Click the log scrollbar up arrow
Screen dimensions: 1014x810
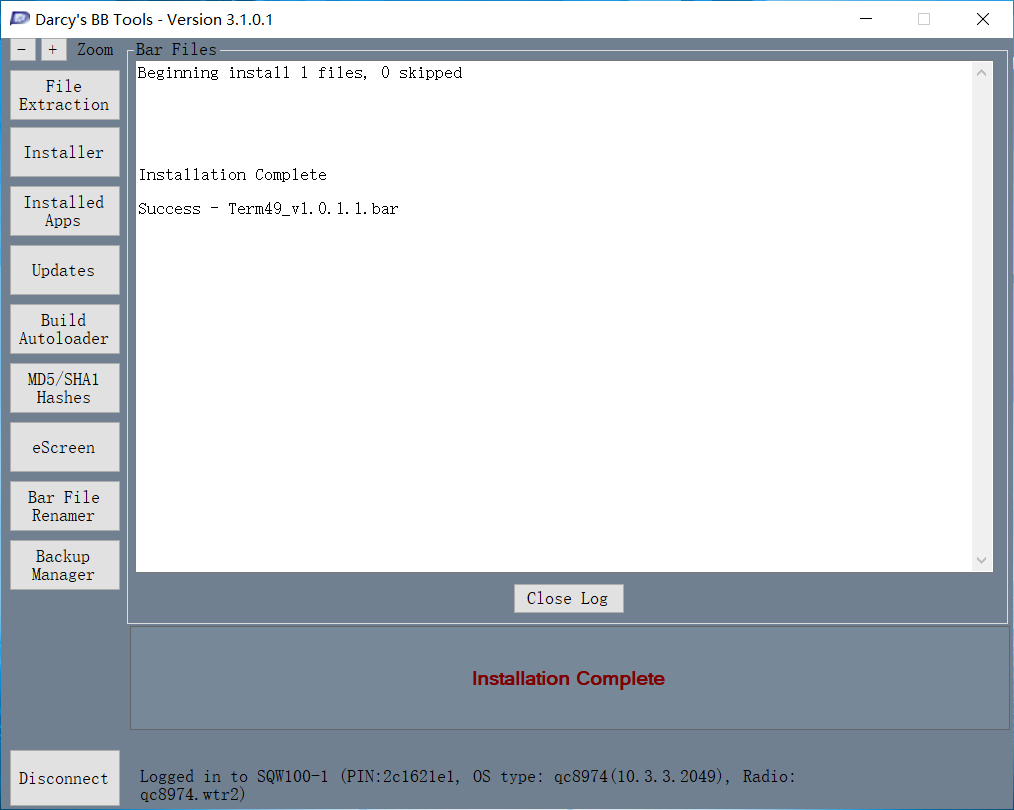click(x=981, y=73)
